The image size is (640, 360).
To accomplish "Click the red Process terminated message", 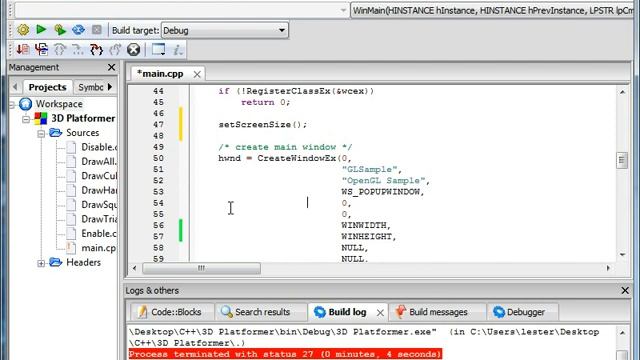I will point(285,354).
